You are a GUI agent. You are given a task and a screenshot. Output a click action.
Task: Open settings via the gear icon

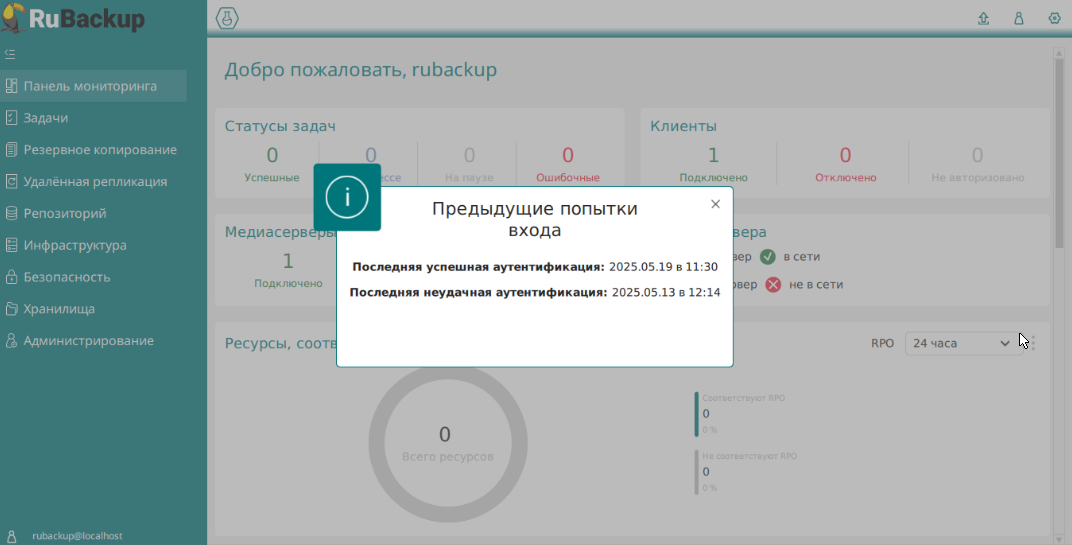click(1054, 18)
